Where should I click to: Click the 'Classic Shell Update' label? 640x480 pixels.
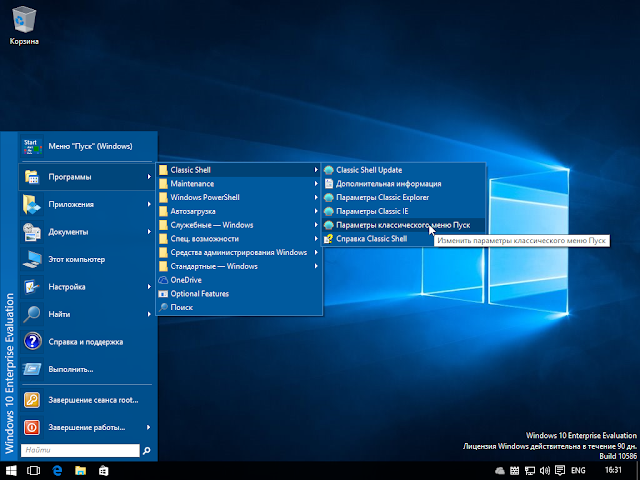(369, 170)
